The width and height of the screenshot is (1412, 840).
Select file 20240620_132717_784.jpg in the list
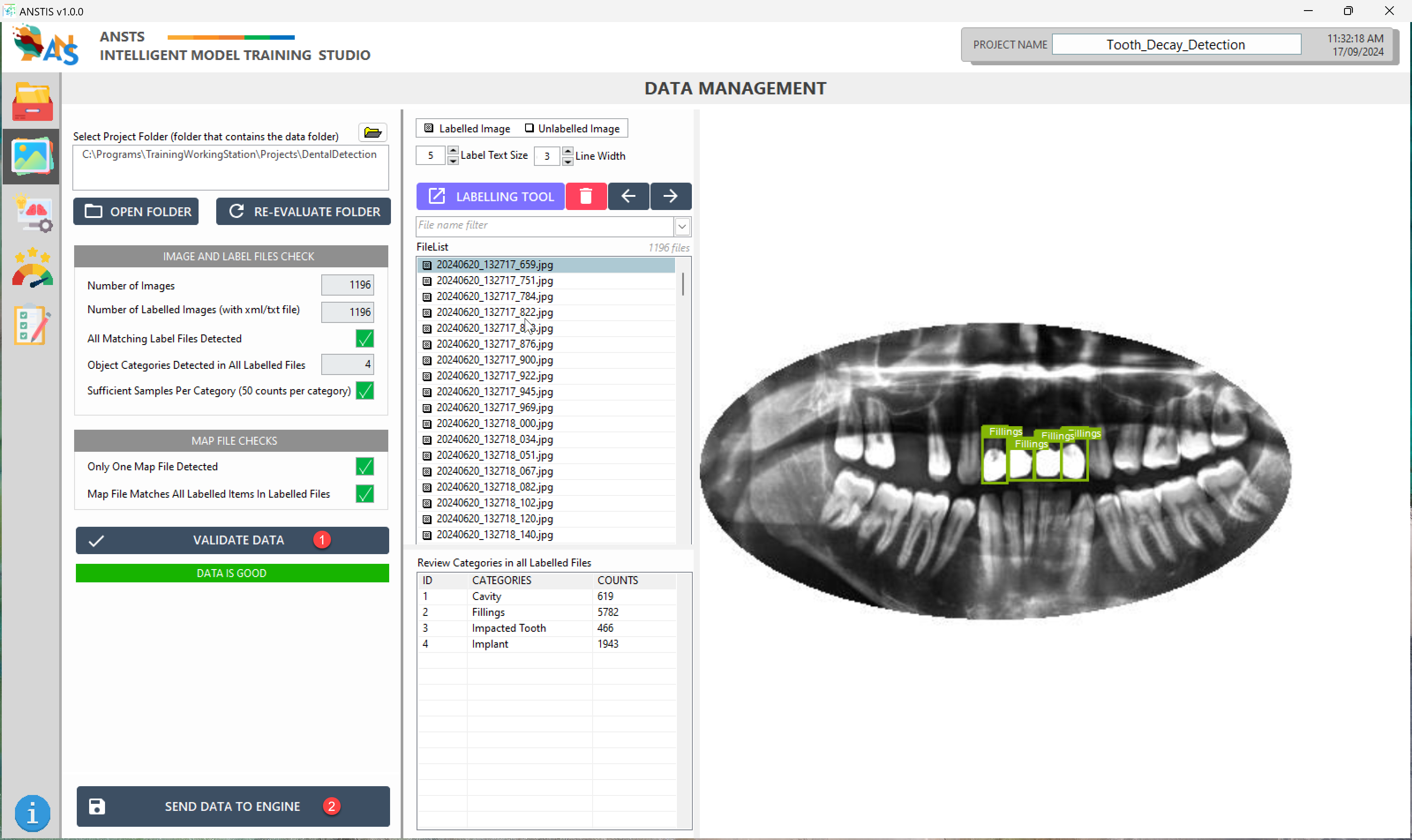tap(494, 296)
